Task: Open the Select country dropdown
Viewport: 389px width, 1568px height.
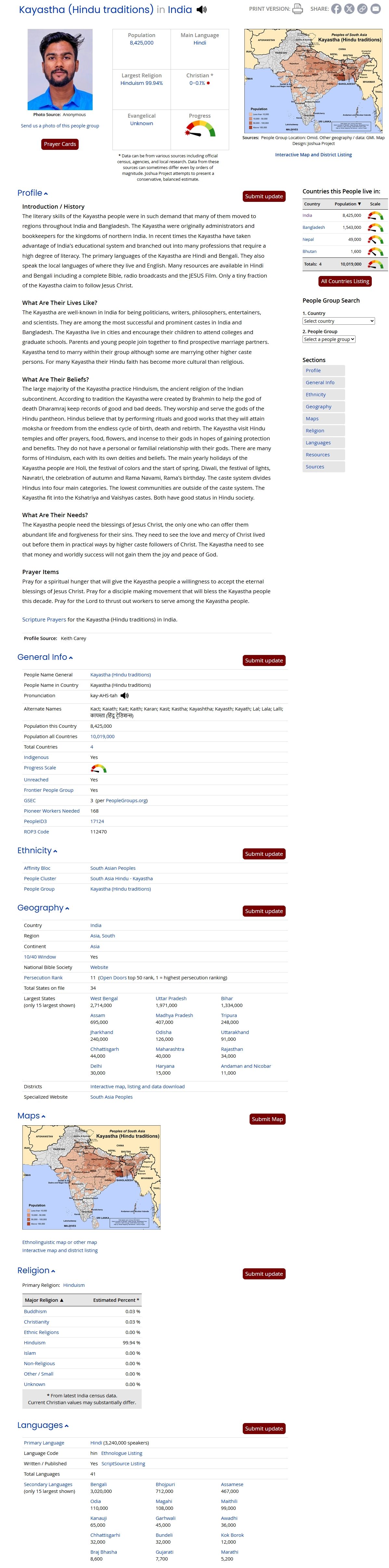Action: tap(339, 321)
